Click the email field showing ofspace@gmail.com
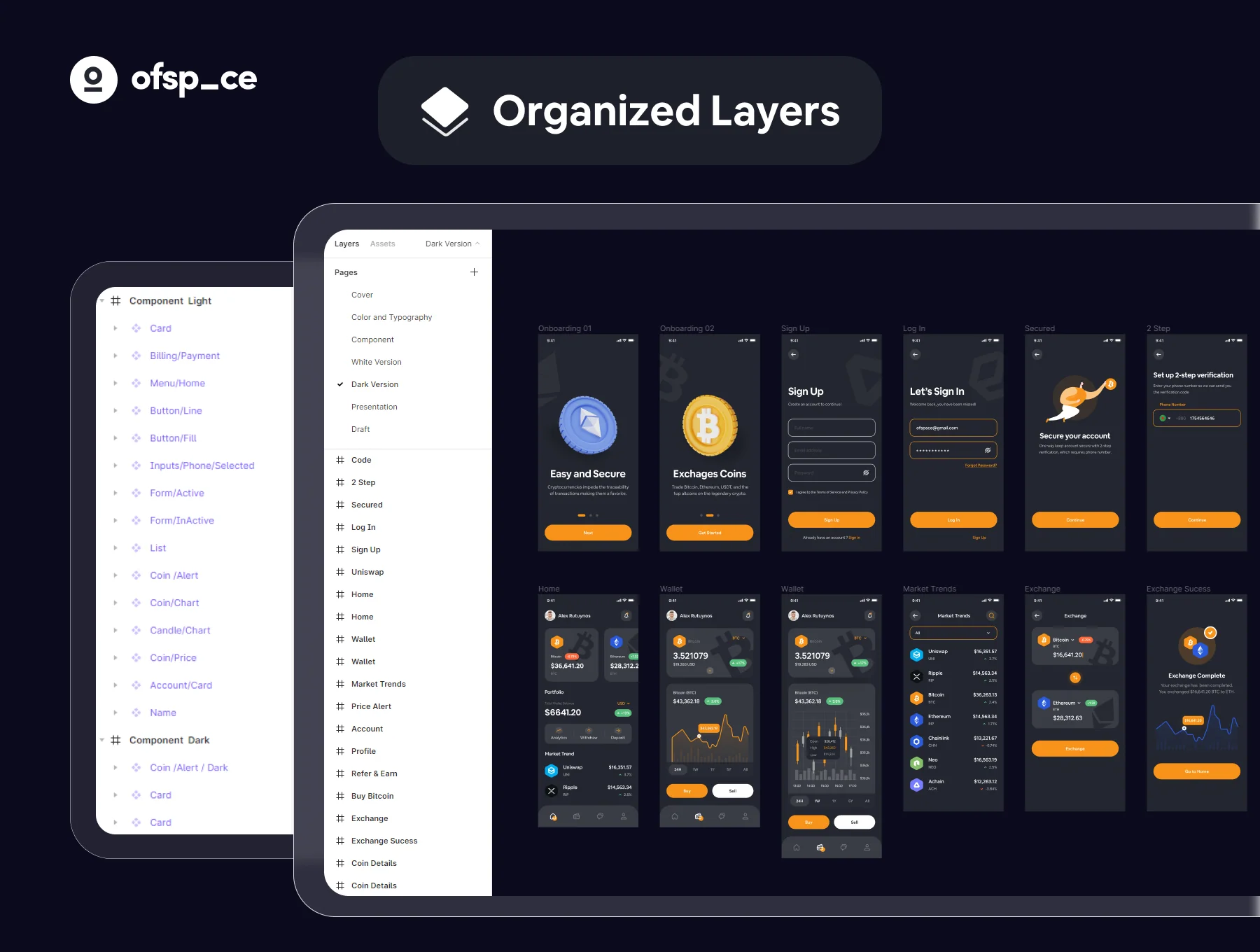The width and height of the screenshot is (1260, 952). [953, 428]
